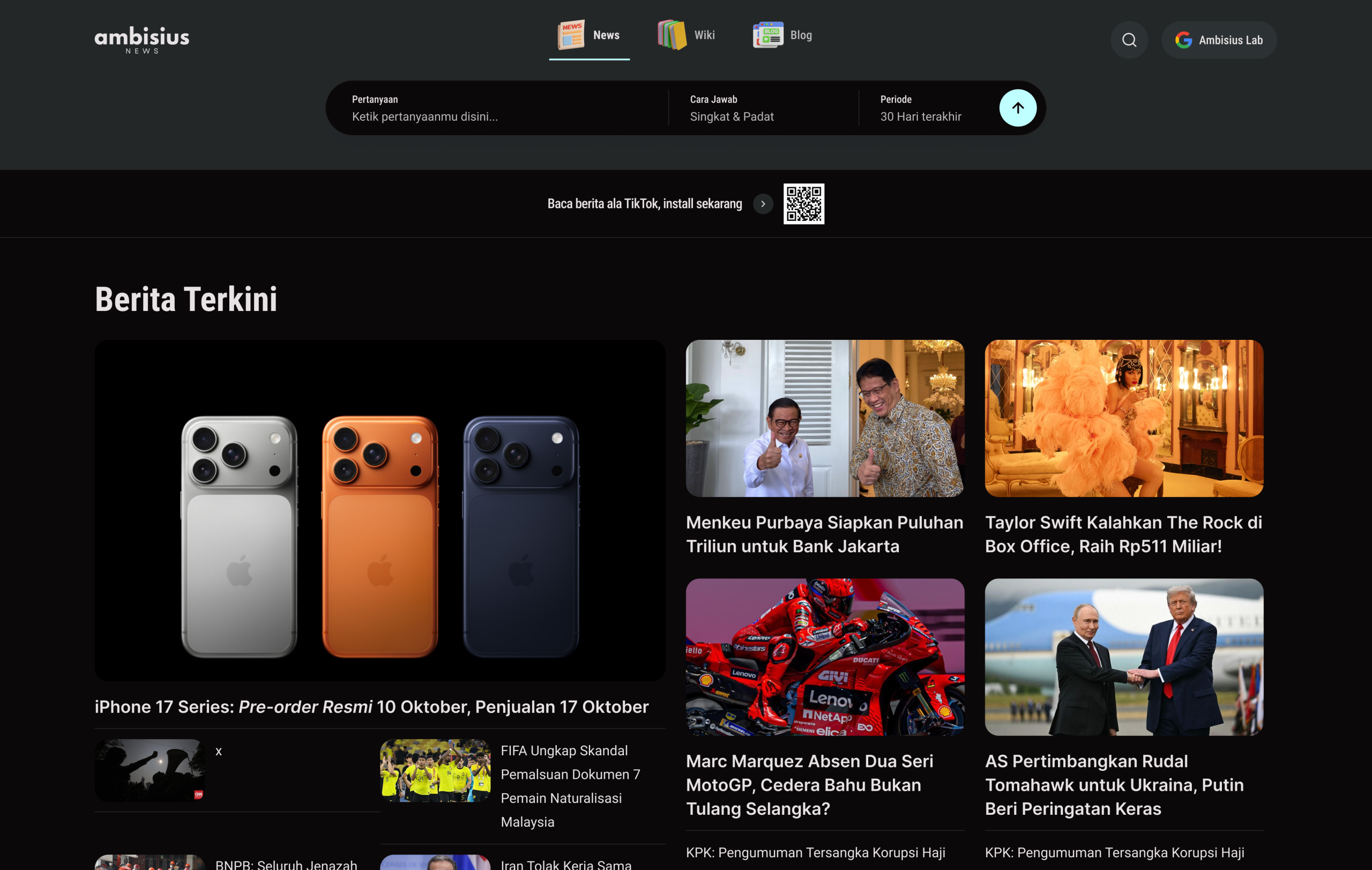
Task: Open the Menkeu Purbaya article headline
Action: (x=824, y=534)
